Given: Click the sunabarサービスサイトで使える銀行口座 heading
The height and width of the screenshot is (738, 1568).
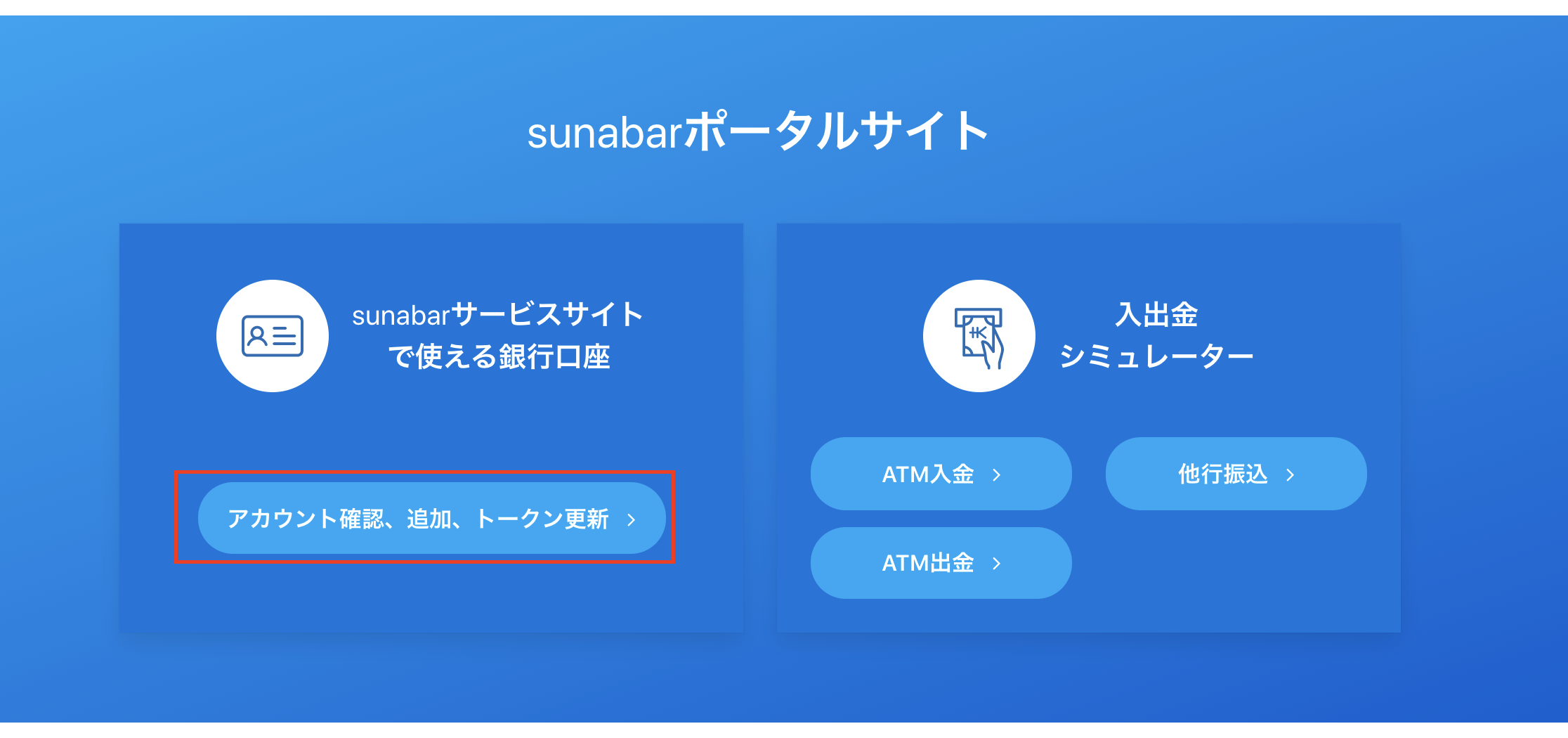Looking at the screenshot, I should (497, 336).
